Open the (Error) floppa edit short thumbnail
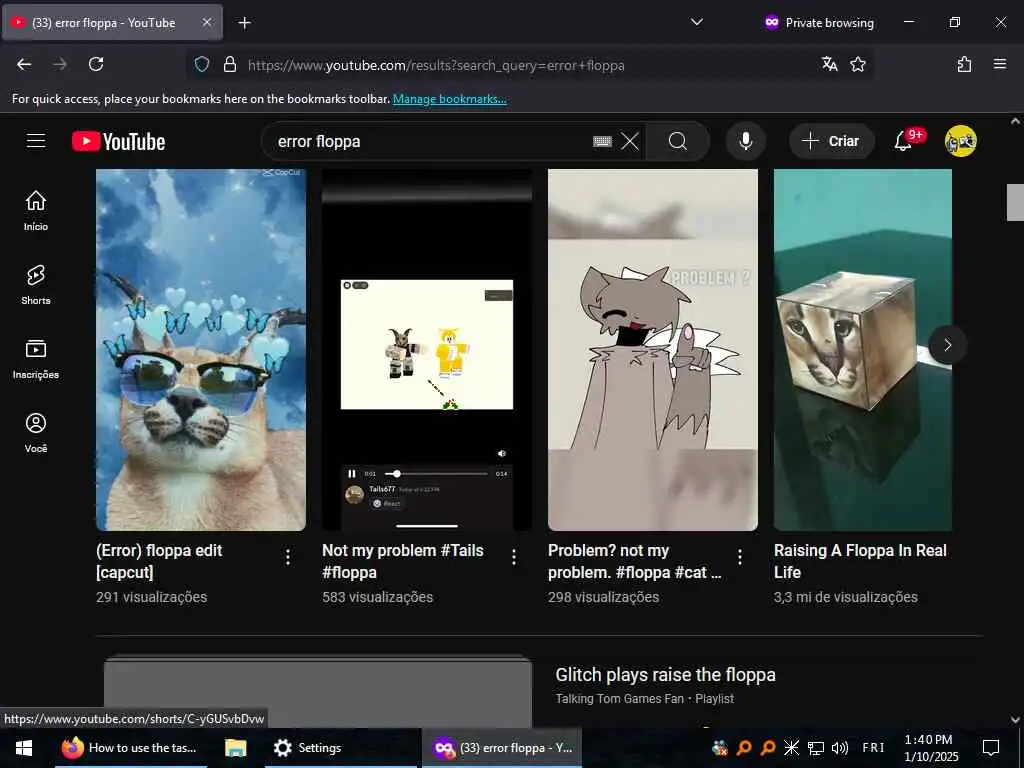Viewport: 1024px width, 768px height. tap(200, 349)
